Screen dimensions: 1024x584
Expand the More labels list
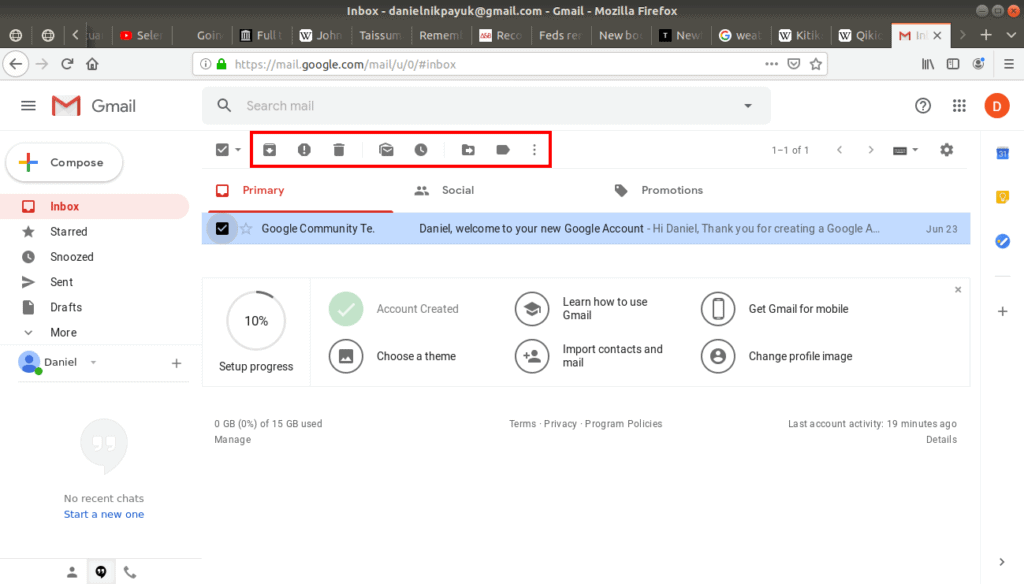point(63,333)
